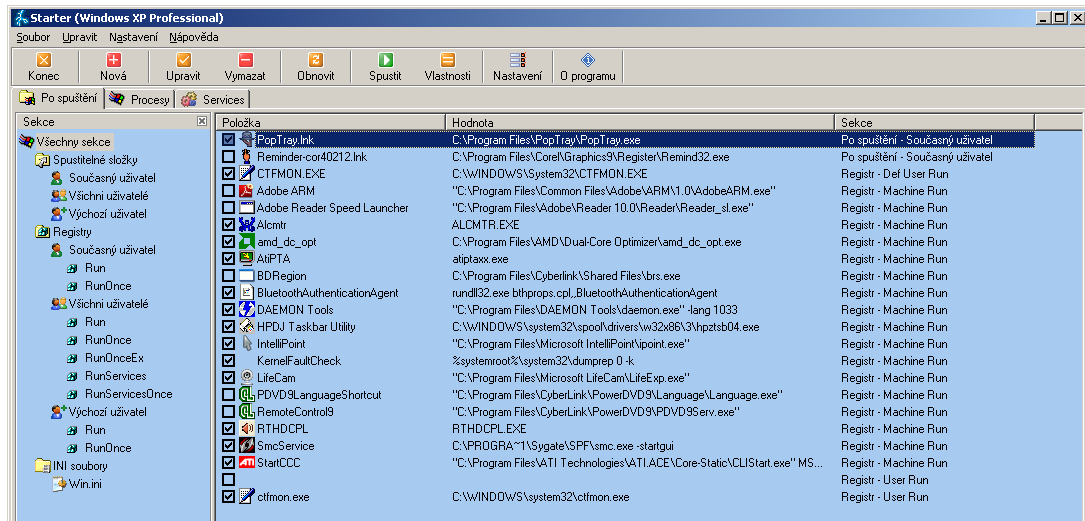This screenshot has height=521, width=1085.
Task: Click the Konec toolbar icon
Action: [44, 60]
